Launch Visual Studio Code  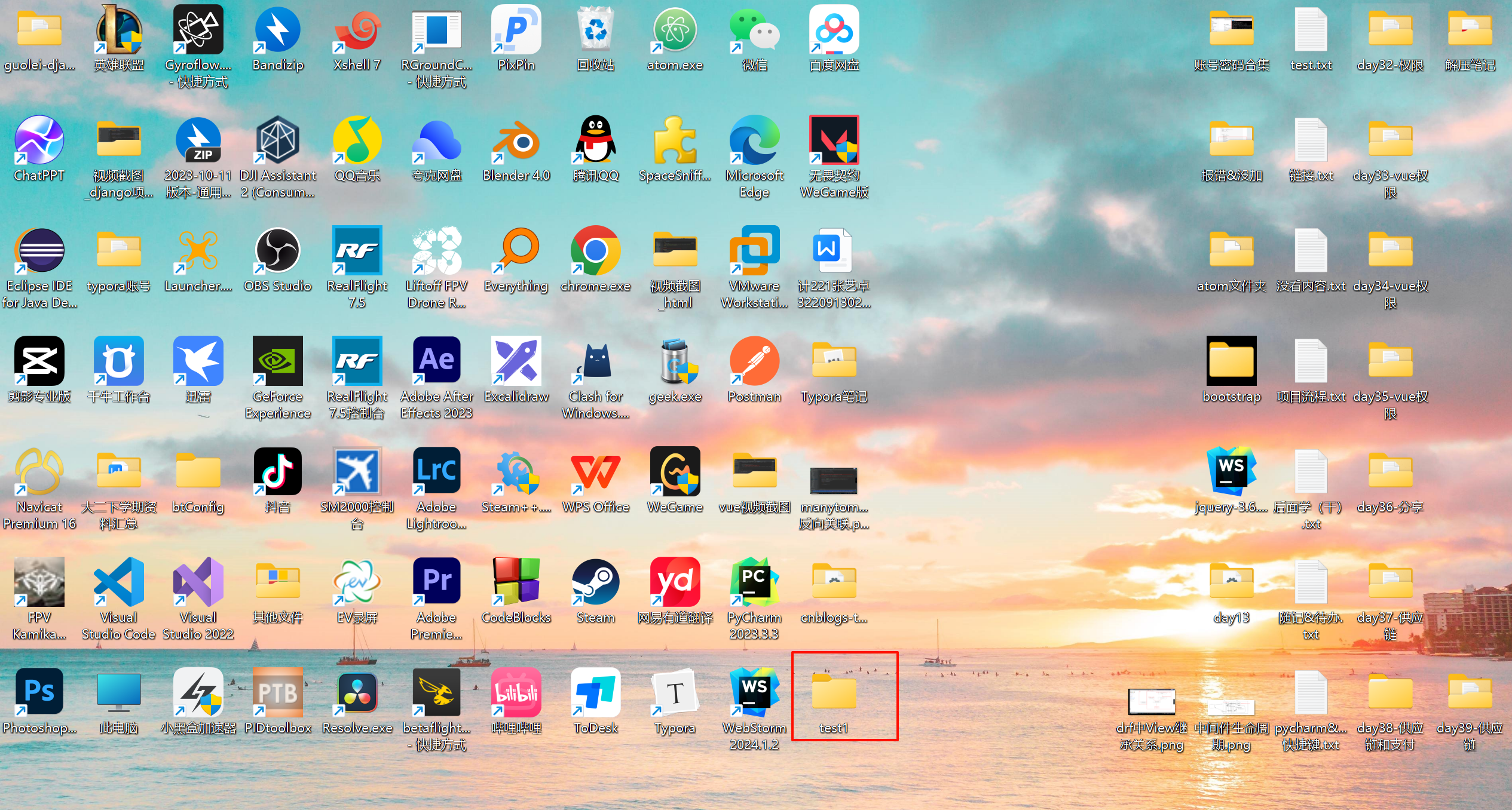click(x=119, y=582)
